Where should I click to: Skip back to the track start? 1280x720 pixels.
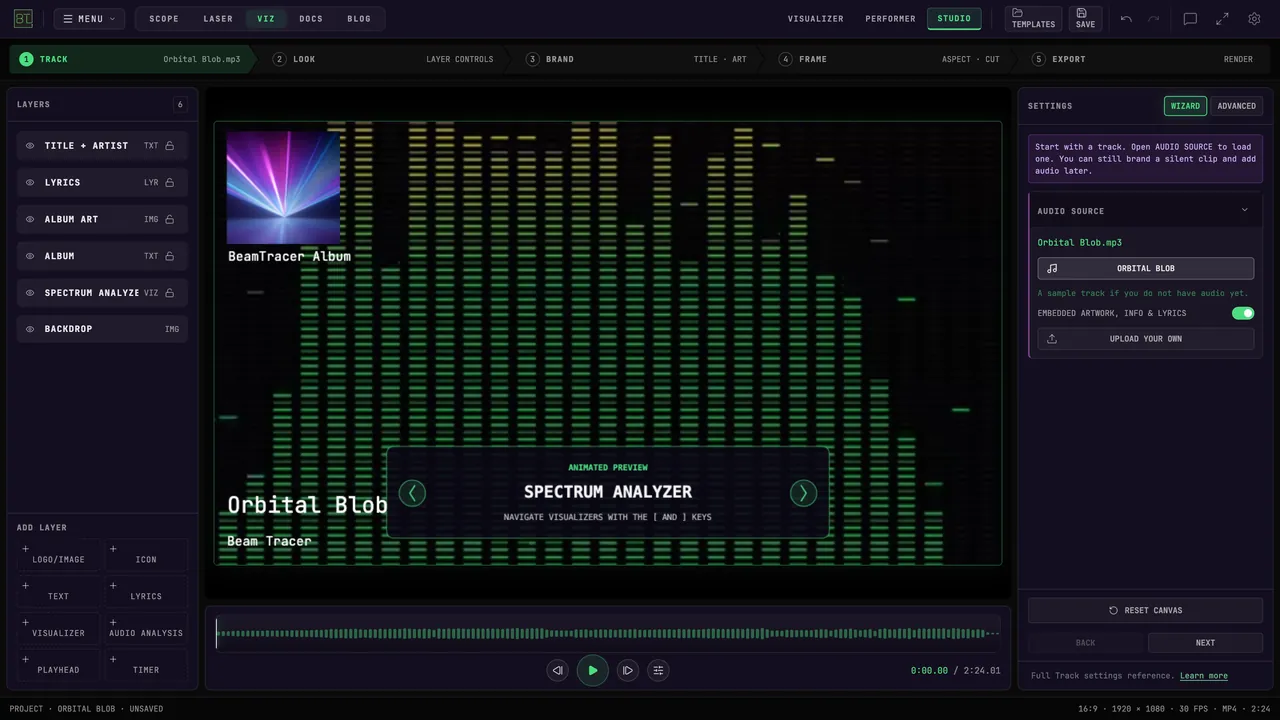click(558, 670)
